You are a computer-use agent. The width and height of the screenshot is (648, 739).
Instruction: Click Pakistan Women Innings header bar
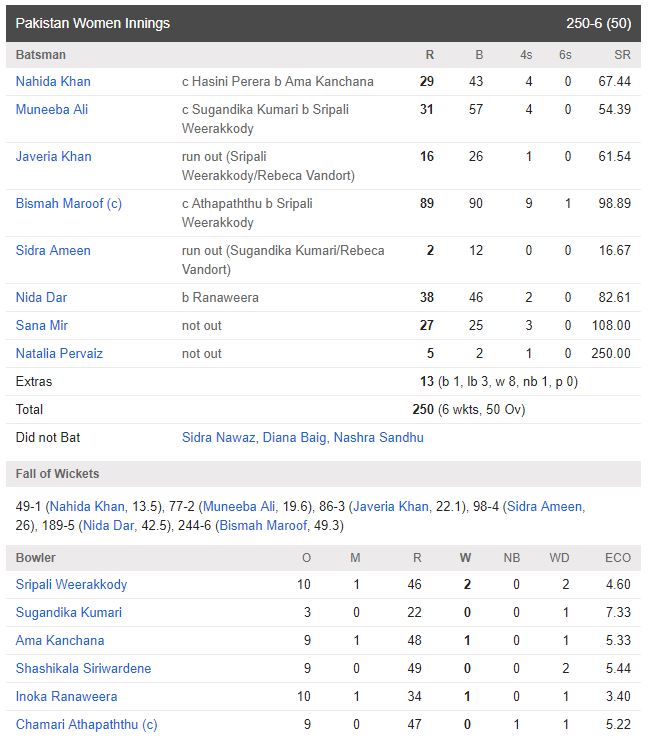click(x=324, y=23)
